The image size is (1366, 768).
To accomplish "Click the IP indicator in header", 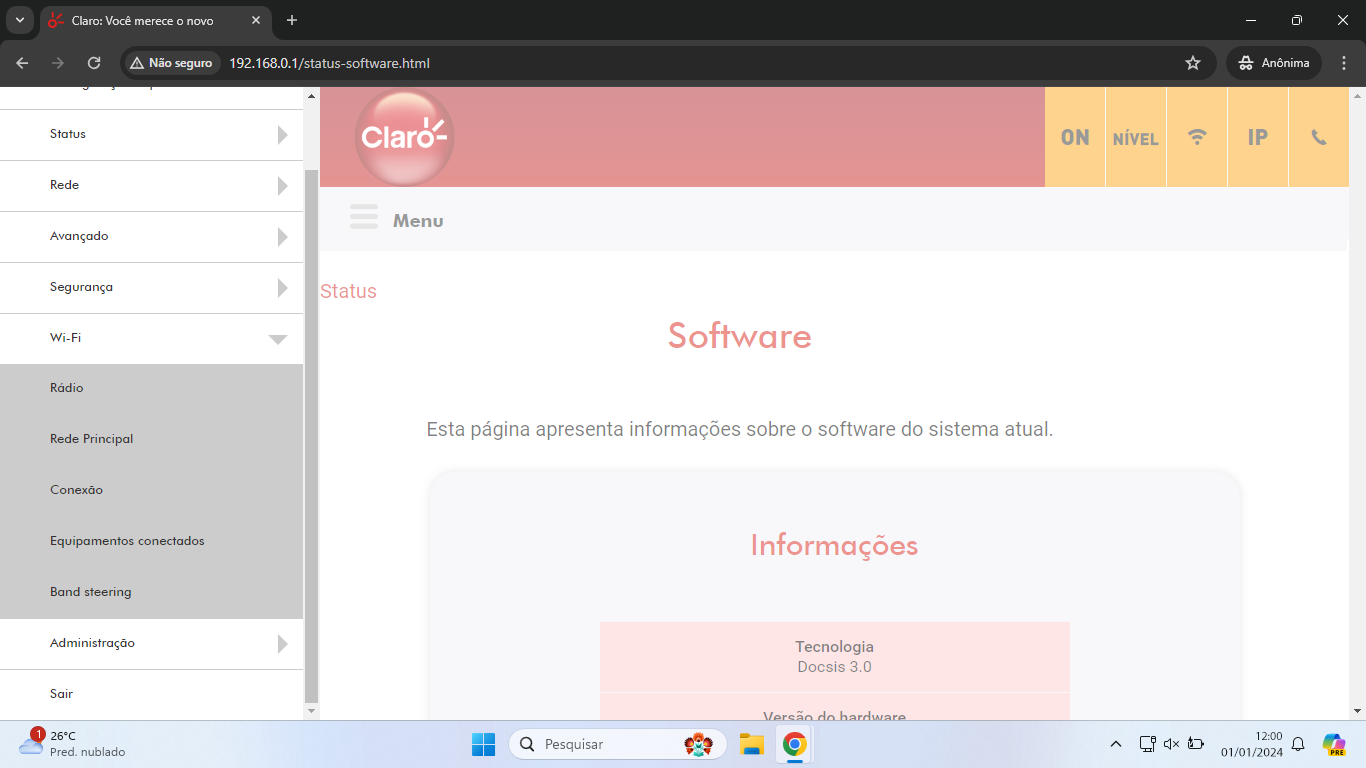I will click(x=1258, y=137).
